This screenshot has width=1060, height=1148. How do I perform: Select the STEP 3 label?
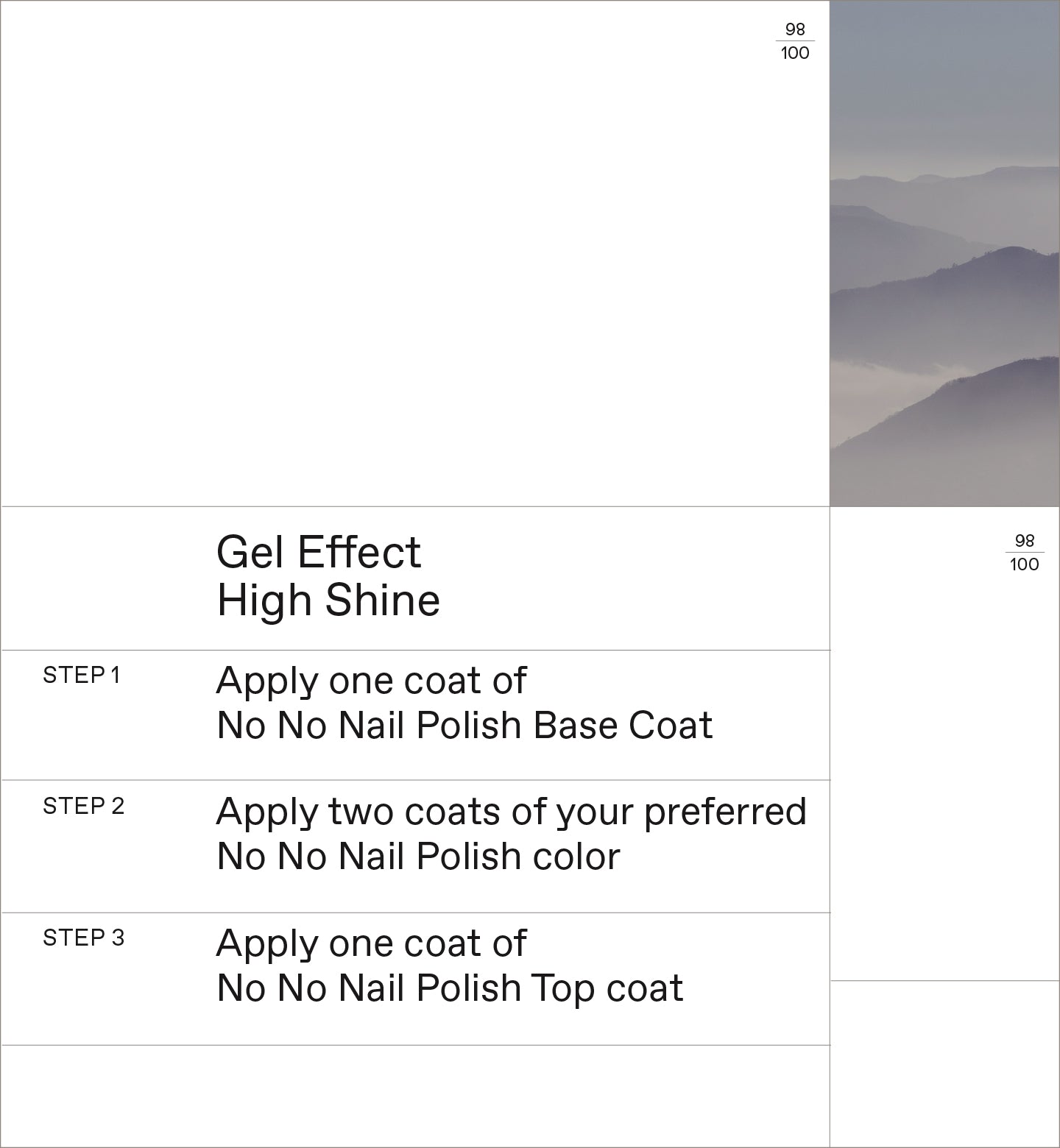tap(83, 938)
